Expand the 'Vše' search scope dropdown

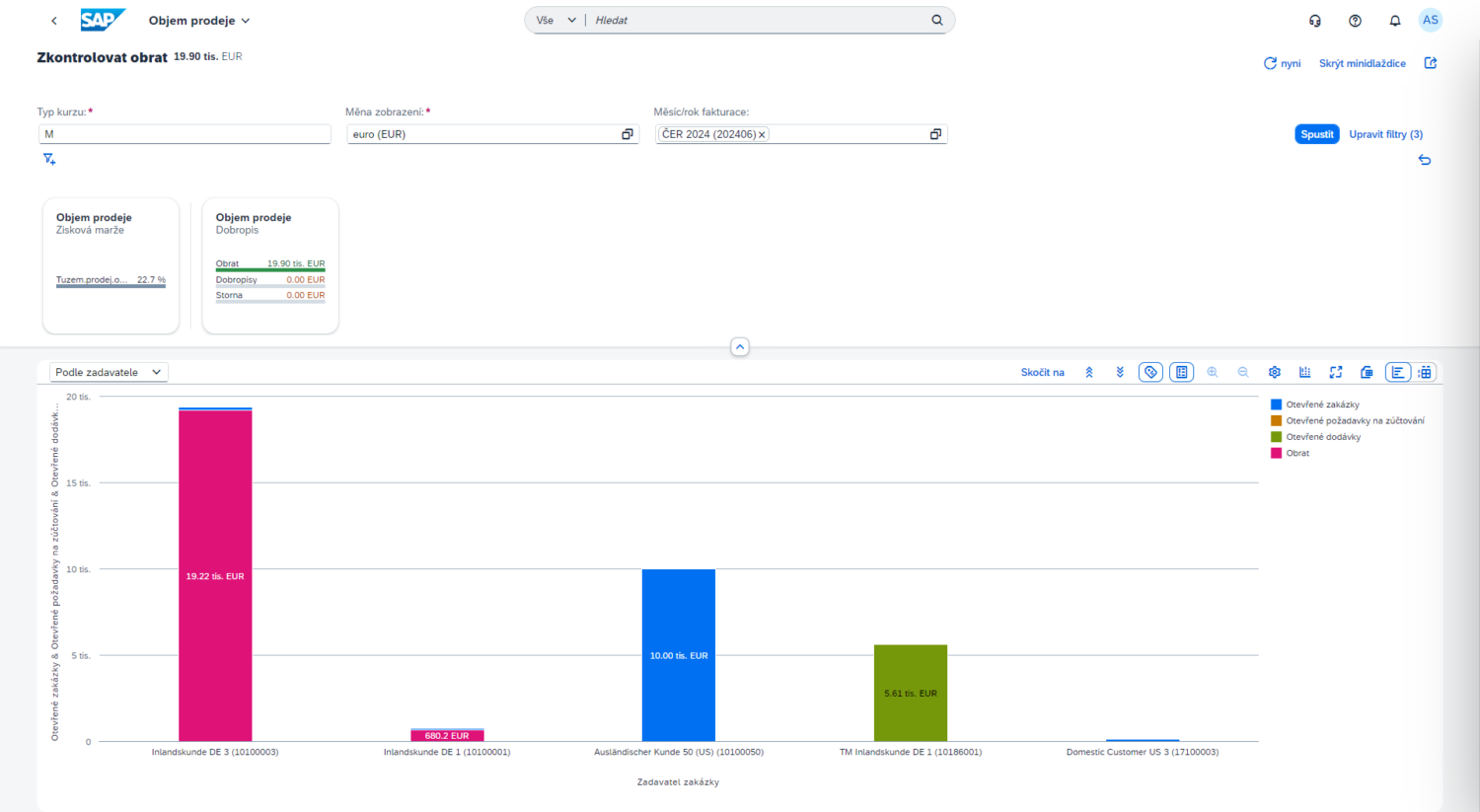click(x=555, y=21)
